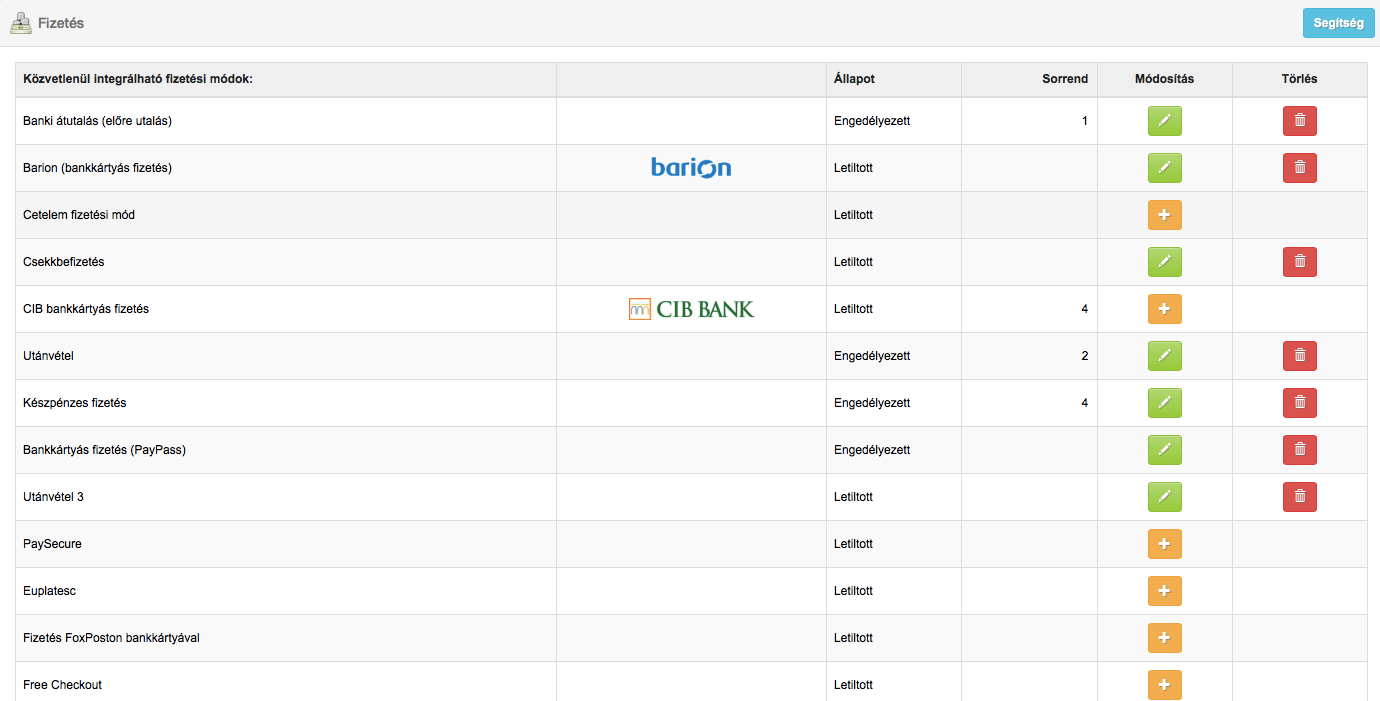Delete the Utánvétel 3 payment method
Image resolution: width=1380 pixels, height=701 pixels.
1299,497
